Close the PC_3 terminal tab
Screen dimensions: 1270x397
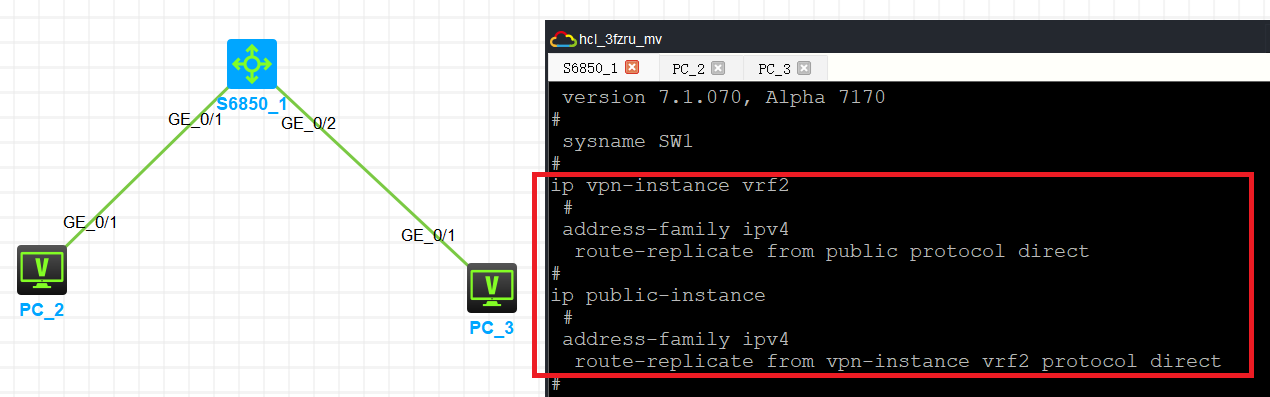coord(803,69)
